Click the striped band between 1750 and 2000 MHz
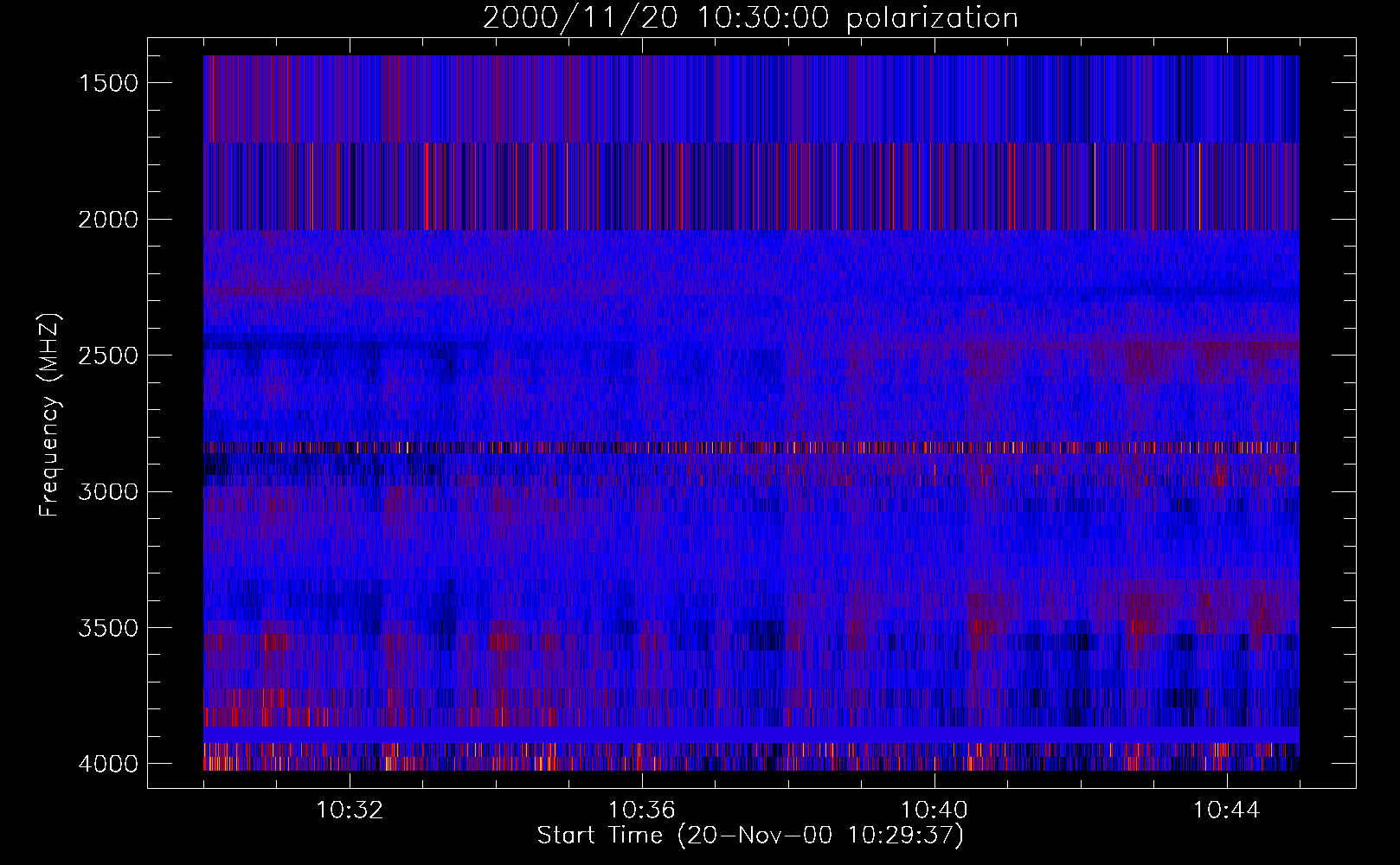This screenshot has width=1400, height=865. point(751,187)
